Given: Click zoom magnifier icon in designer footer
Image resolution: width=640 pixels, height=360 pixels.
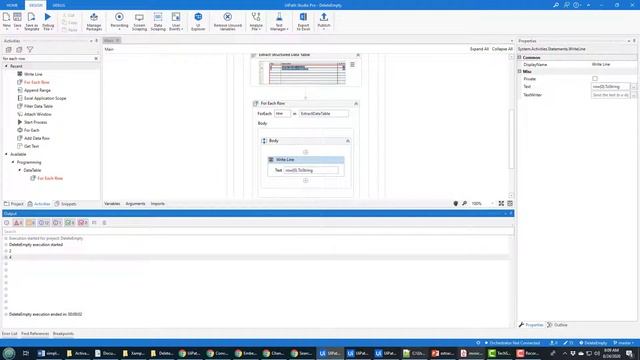Looking at the screenshot, I should [464, 203].
